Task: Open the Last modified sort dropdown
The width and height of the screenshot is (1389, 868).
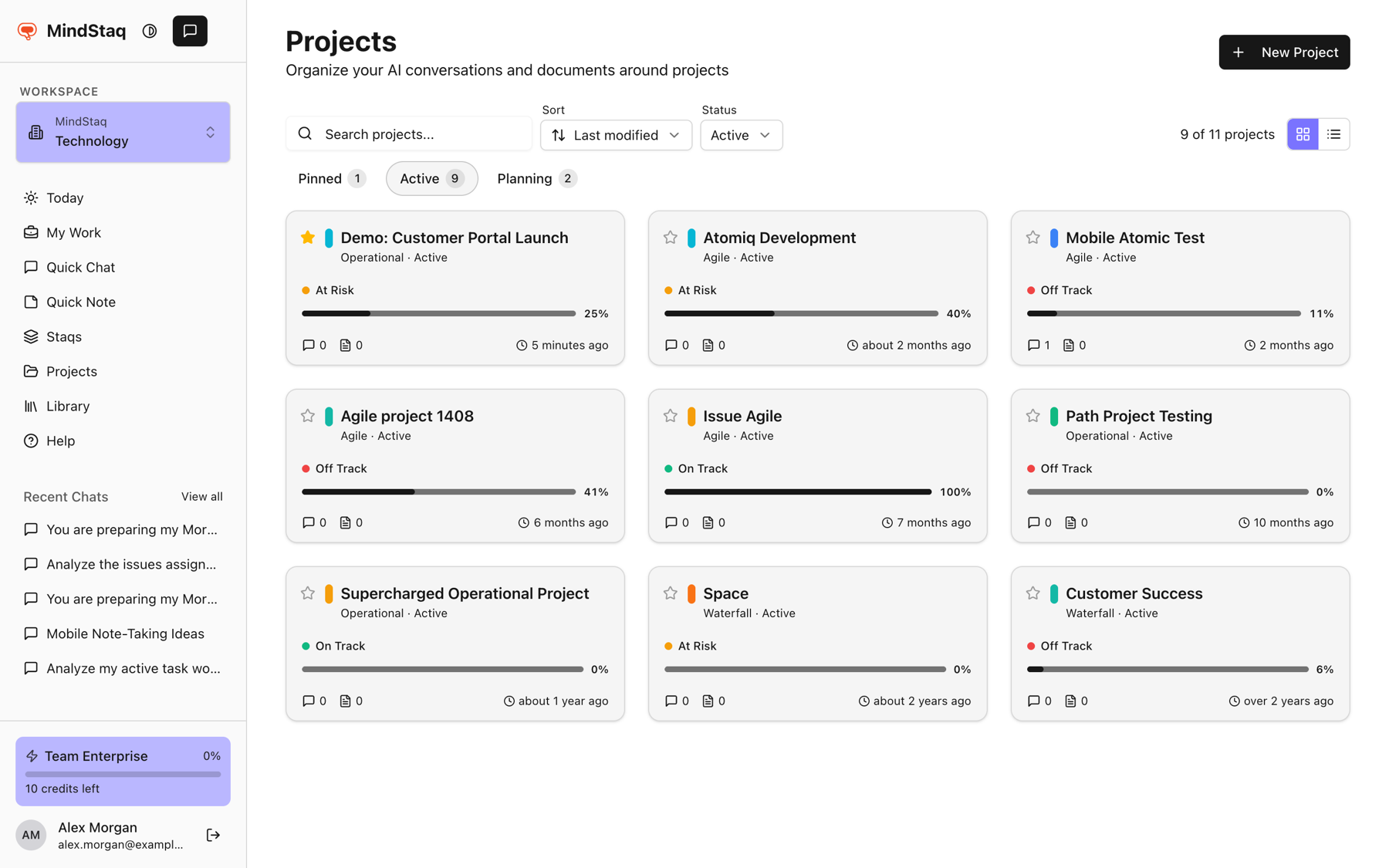Action: coord(616,135)
